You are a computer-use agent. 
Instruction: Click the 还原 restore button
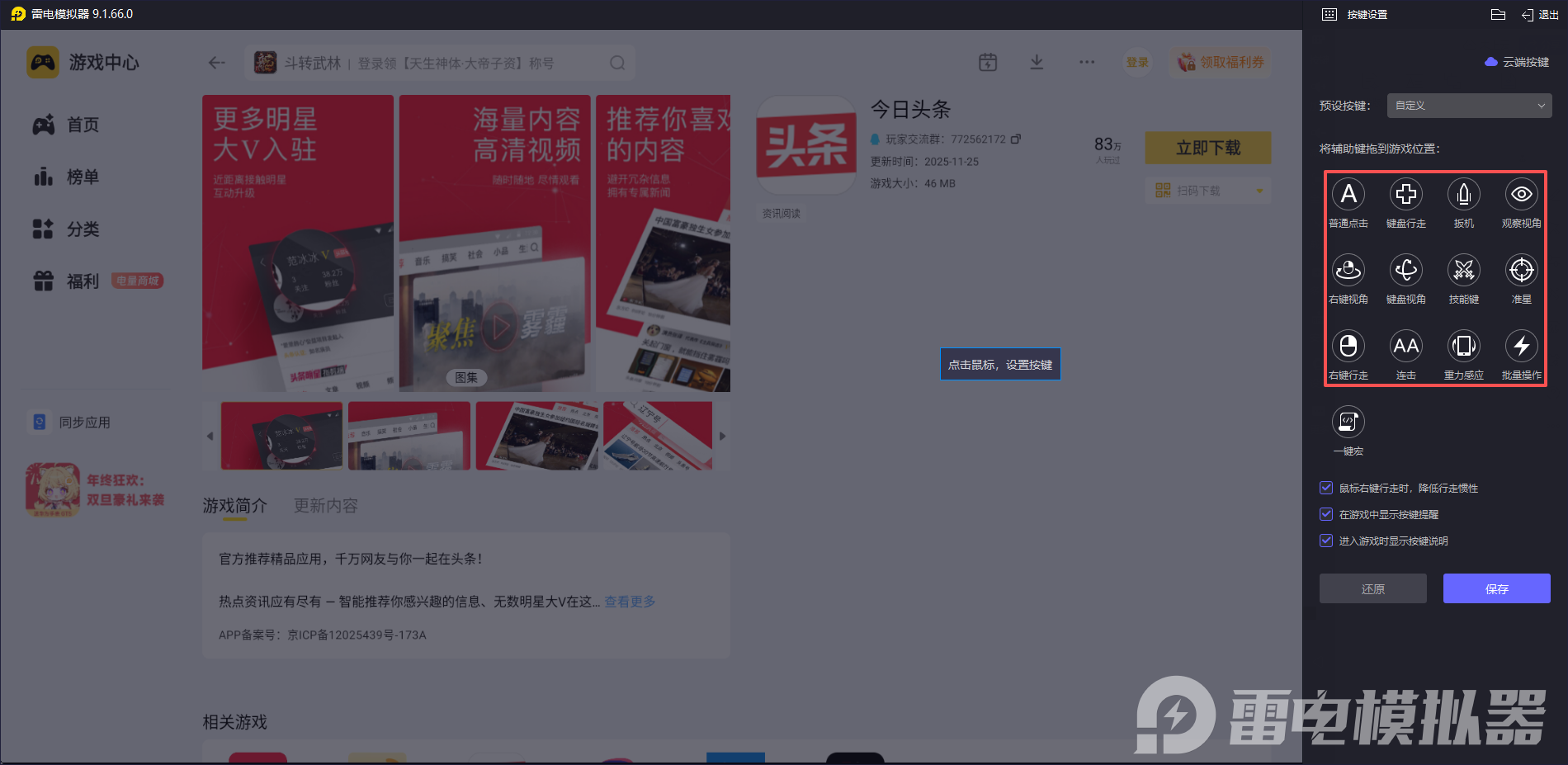[x=1373, y=588]
